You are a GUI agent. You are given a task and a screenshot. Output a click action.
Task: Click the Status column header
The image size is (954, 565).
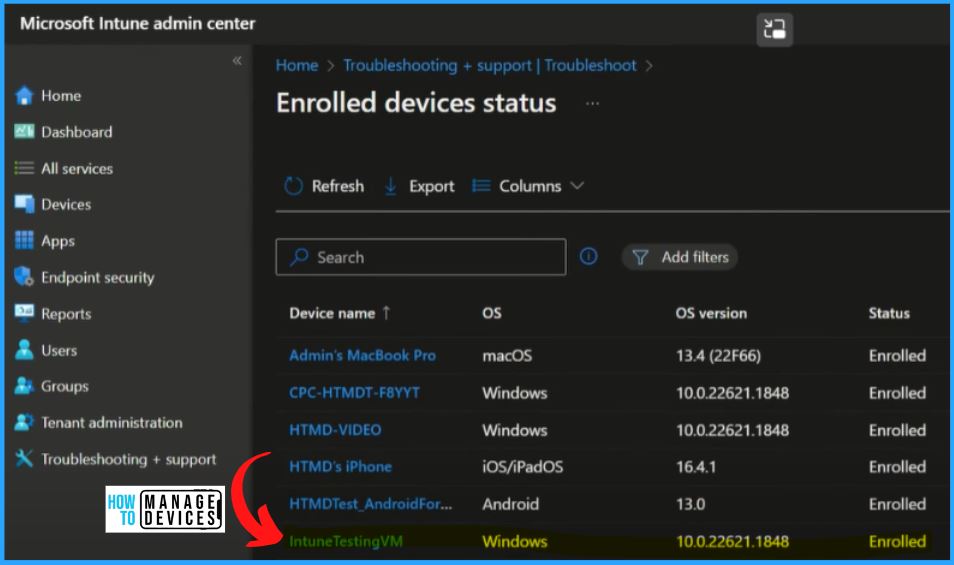tap(889, 313)
